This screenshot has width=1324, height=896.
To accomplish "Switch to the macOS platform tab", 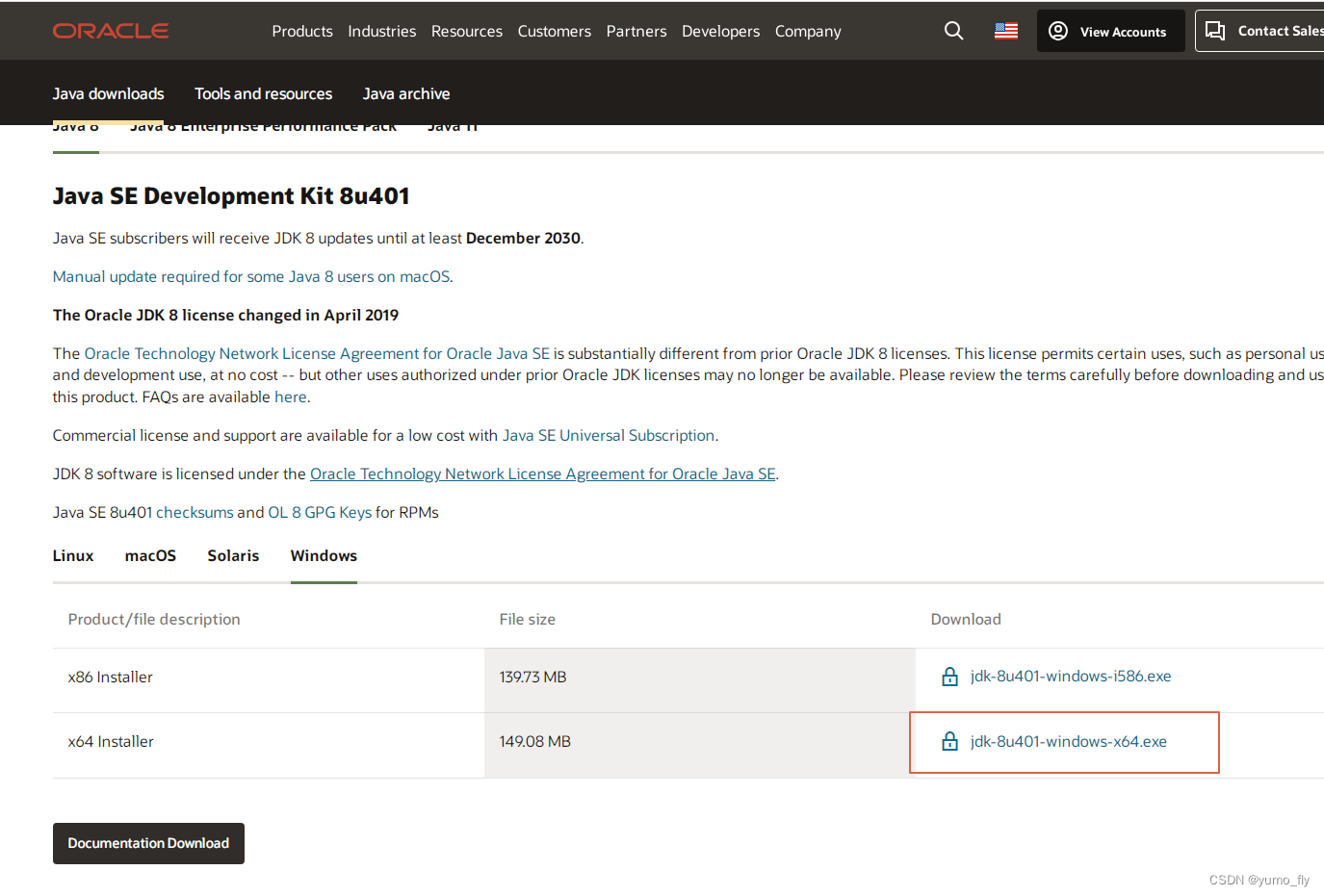I will (150, 555).
